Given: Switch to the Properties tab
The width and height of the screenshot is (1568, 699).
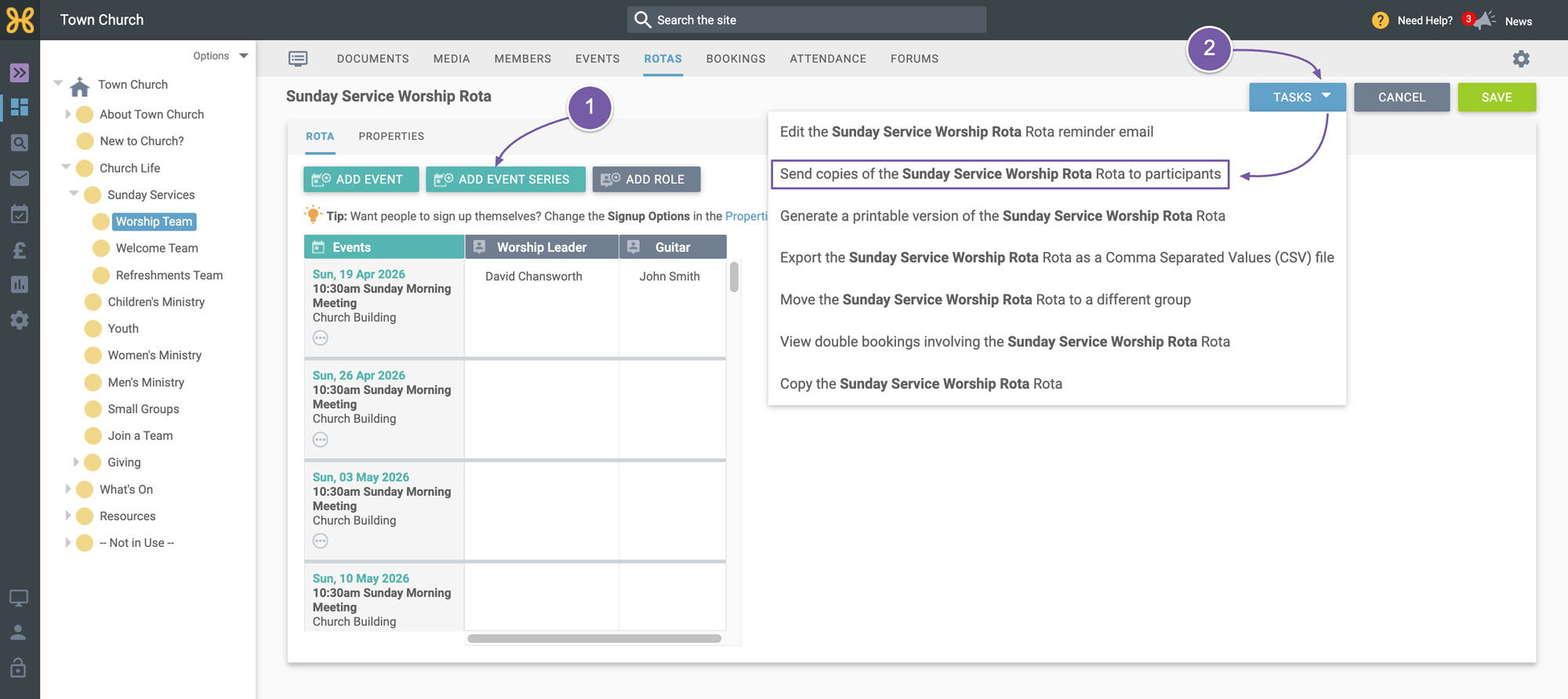Looking at the screenshot, I should (x=391, y=137).
